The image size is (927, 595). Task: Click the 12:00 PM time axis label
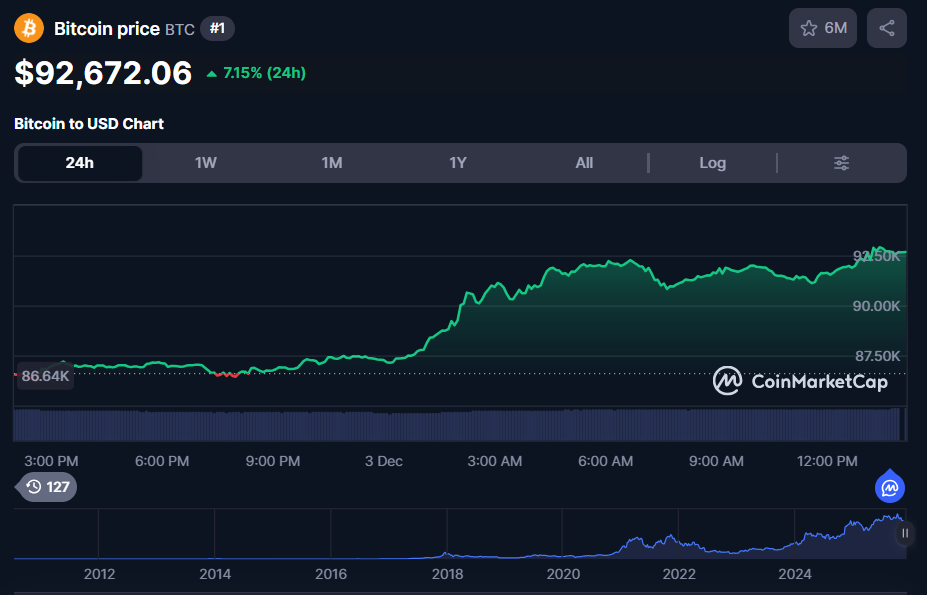[x=827, y=461]
